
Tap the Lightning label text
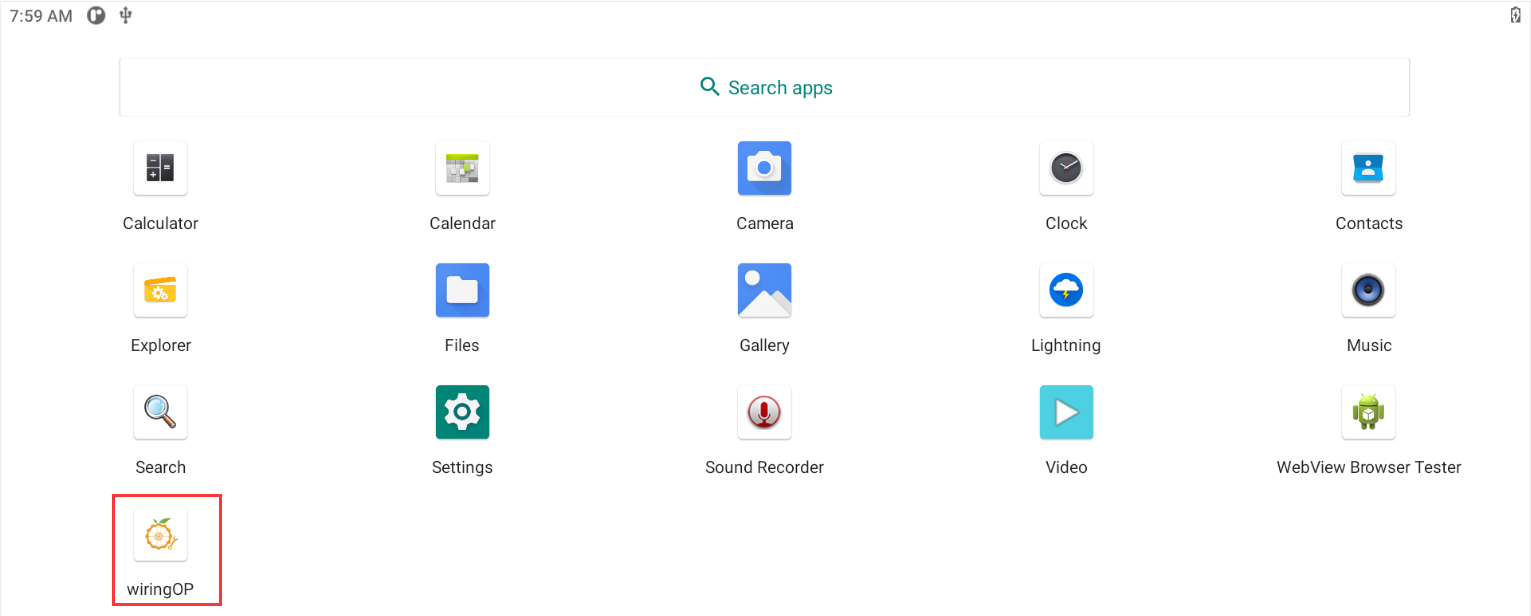click(1066, 345)
